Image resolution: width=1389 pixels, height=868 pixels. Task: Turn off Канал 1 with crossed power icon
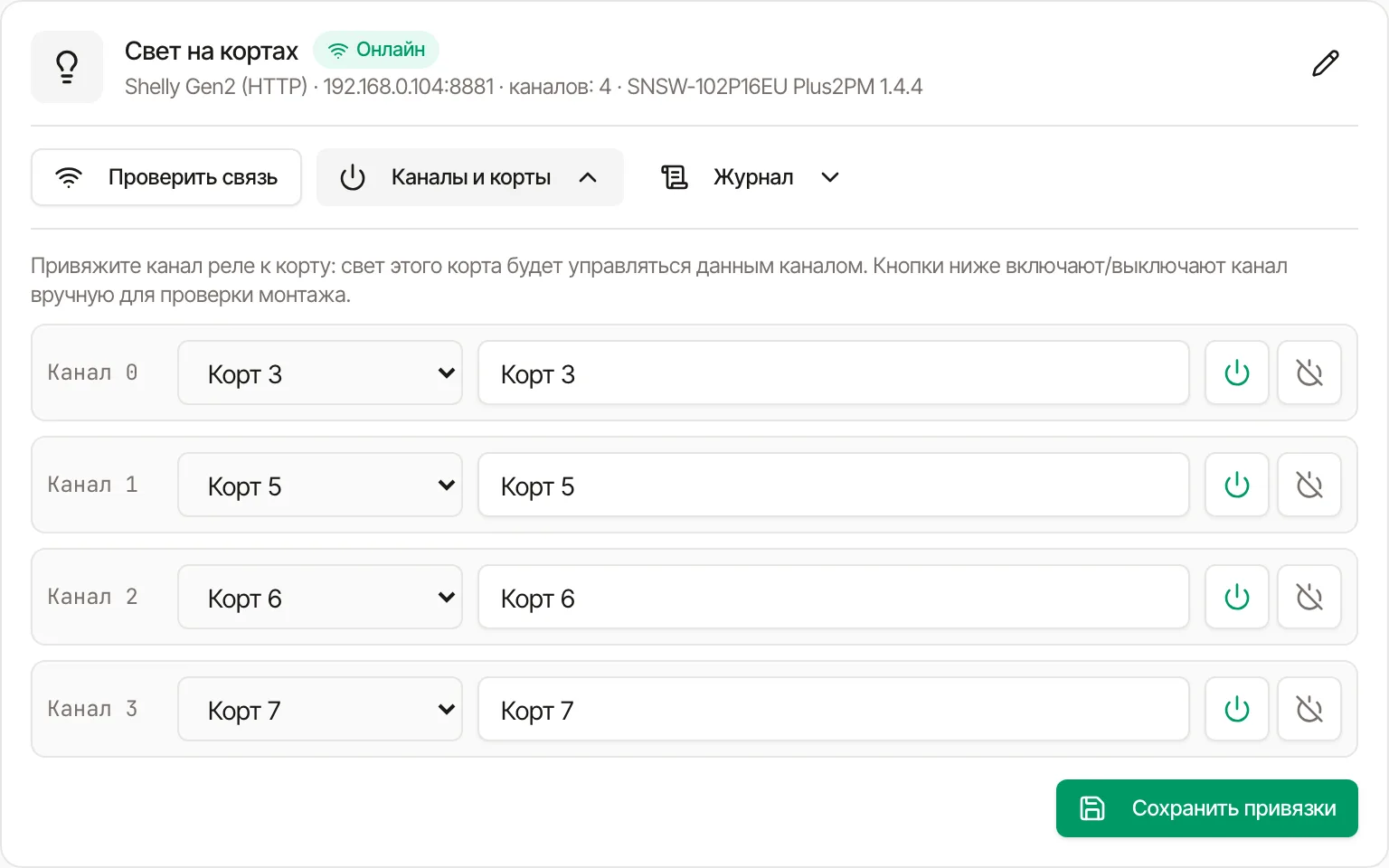pos(1309,485)
